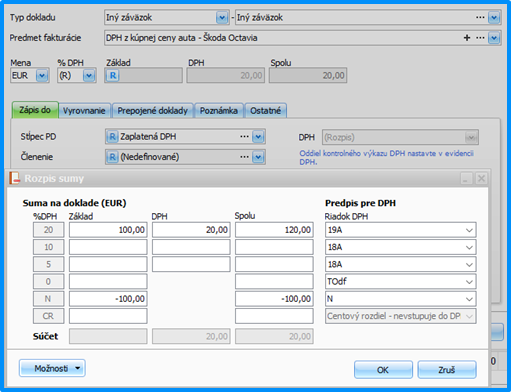Click the Súčet label
Viewport: 511px width, 392px height.
click(45, 336)
